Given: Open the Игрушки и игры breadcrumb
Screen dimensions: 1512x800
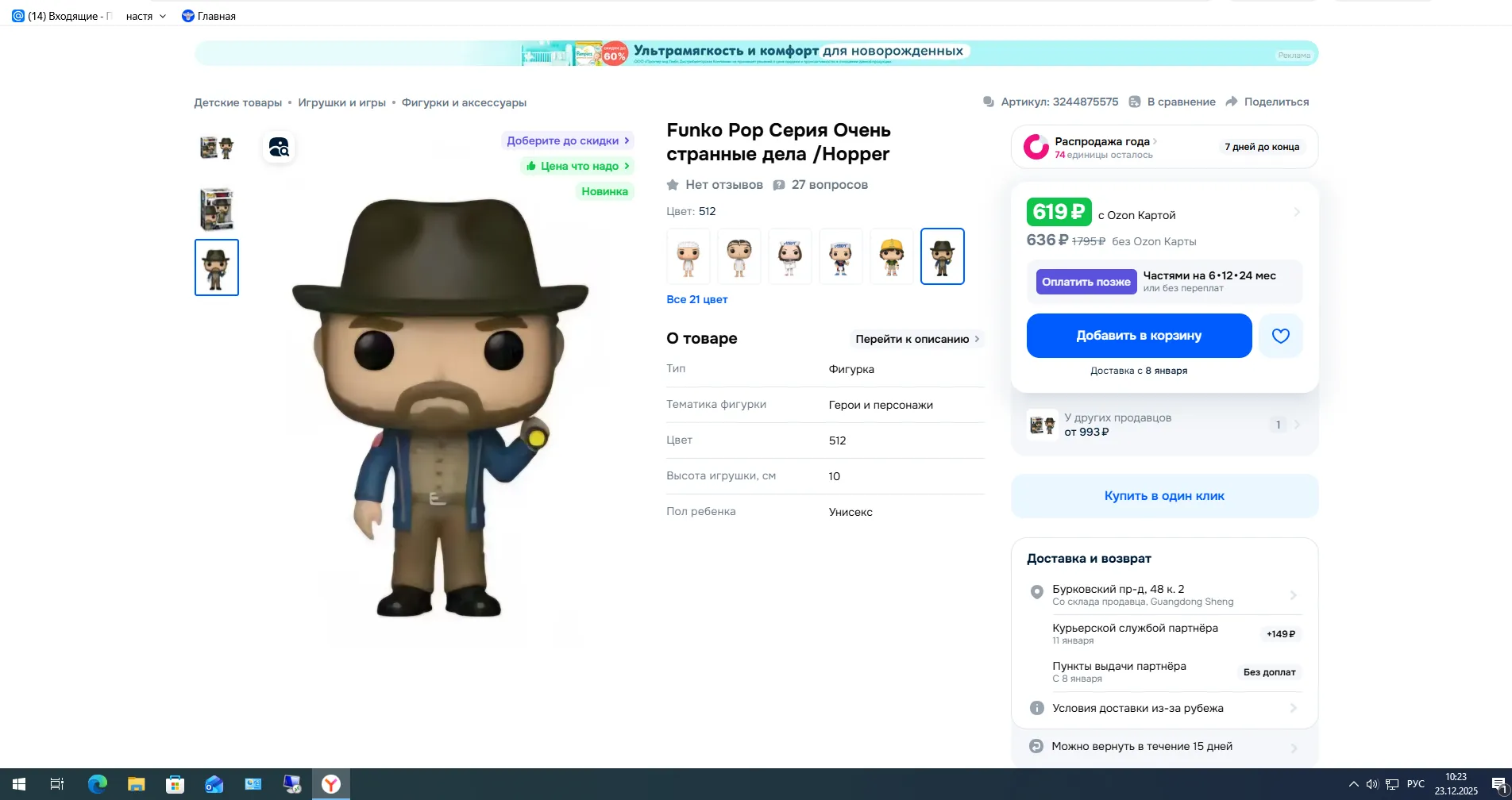Looking at the screenshot, I should click(341, 102).
